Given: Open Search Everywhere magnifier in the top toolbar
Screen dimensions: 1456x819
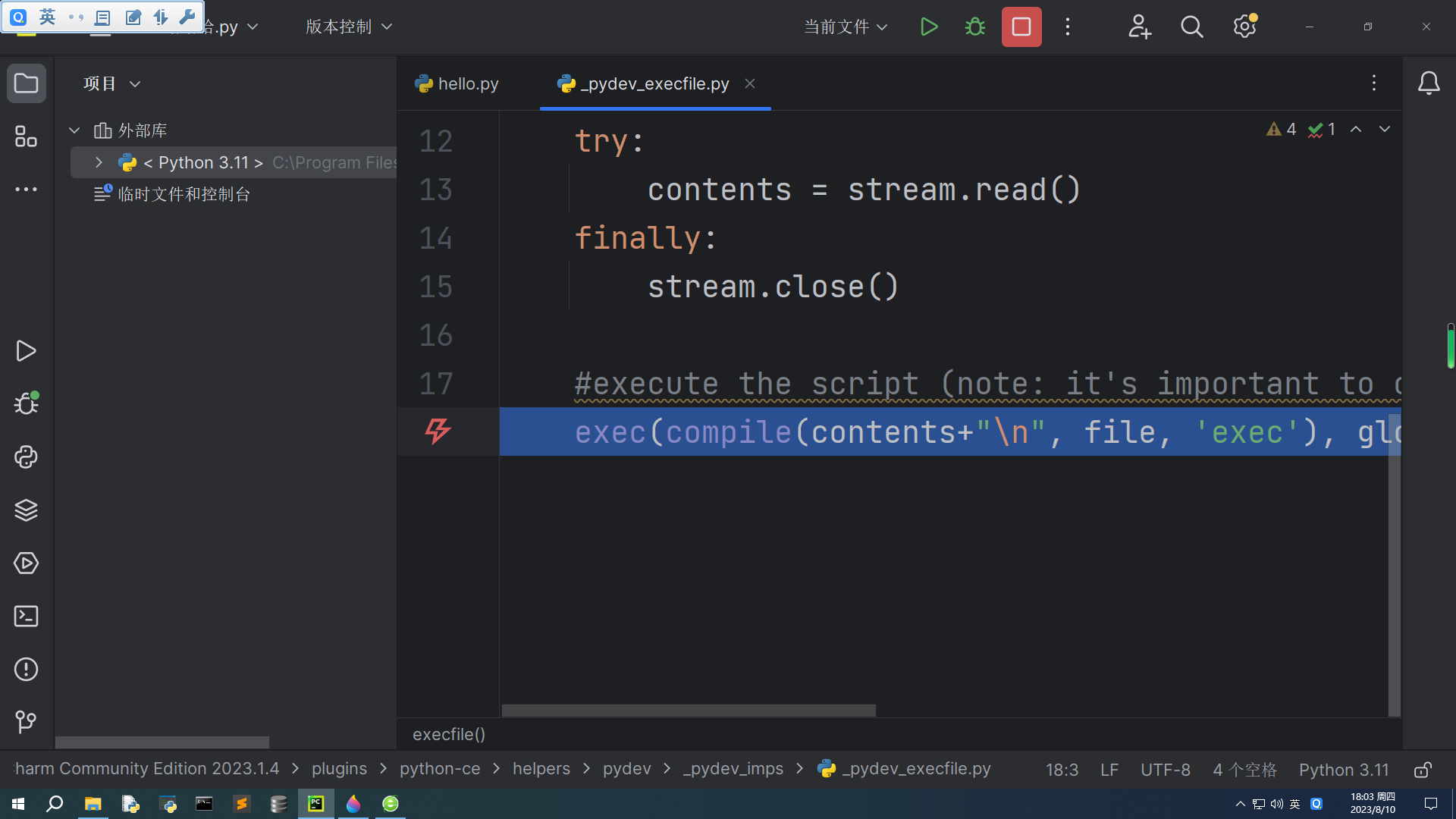Looking at the screenshot, I should pyautogui.click(x=1192, y=27).
